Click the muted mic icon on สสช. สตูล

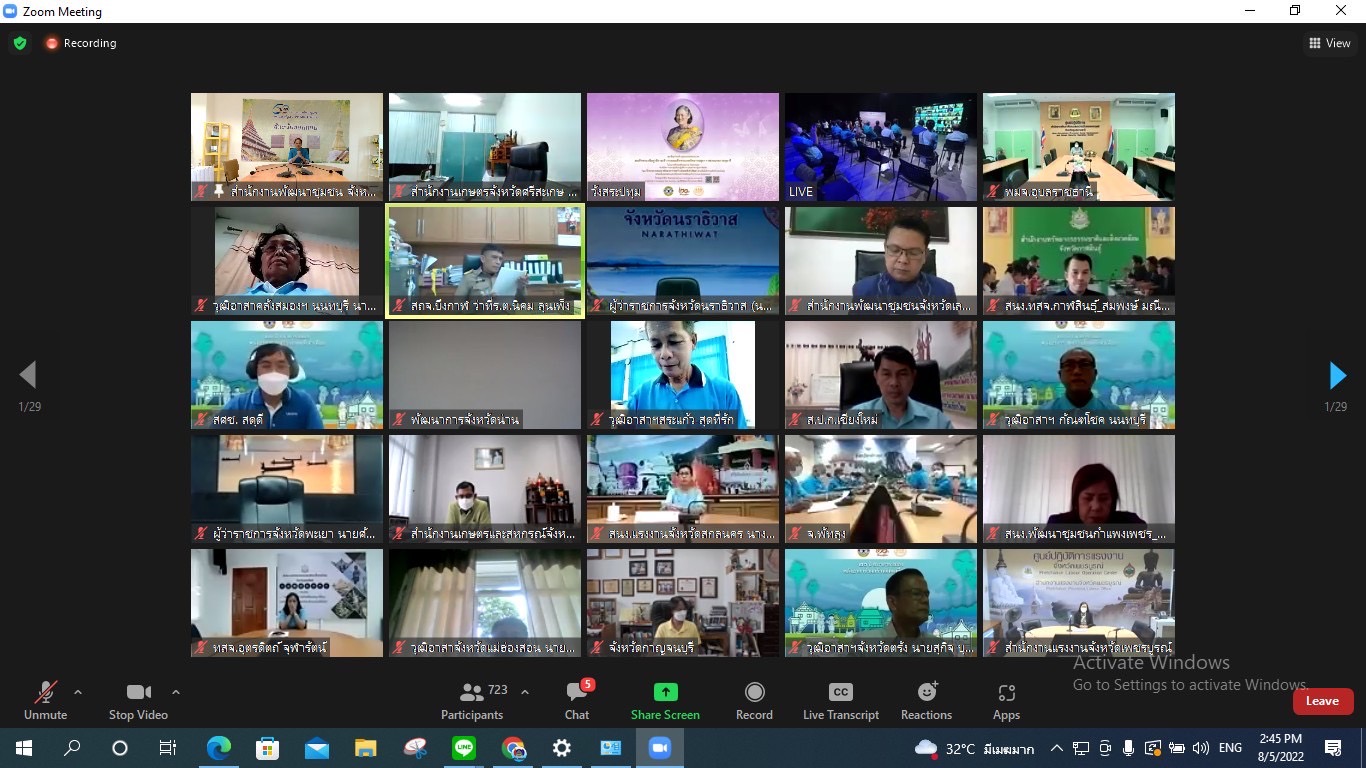pos(201,419)
